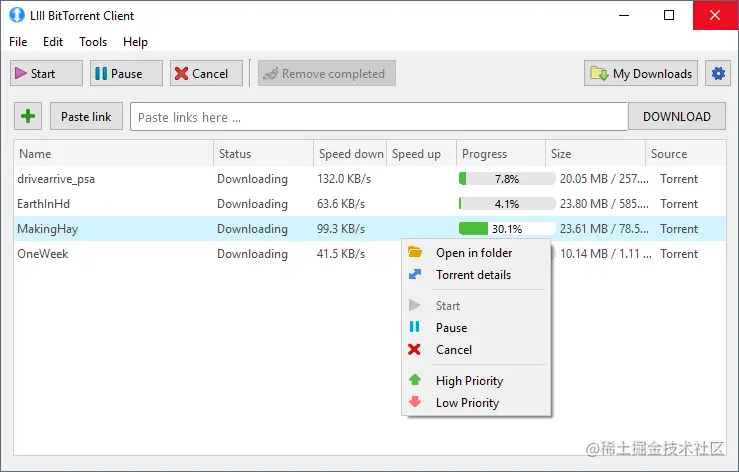Click the Start toolbar button
The width and height of the screenshot is (739, 472).
point(46,74)
